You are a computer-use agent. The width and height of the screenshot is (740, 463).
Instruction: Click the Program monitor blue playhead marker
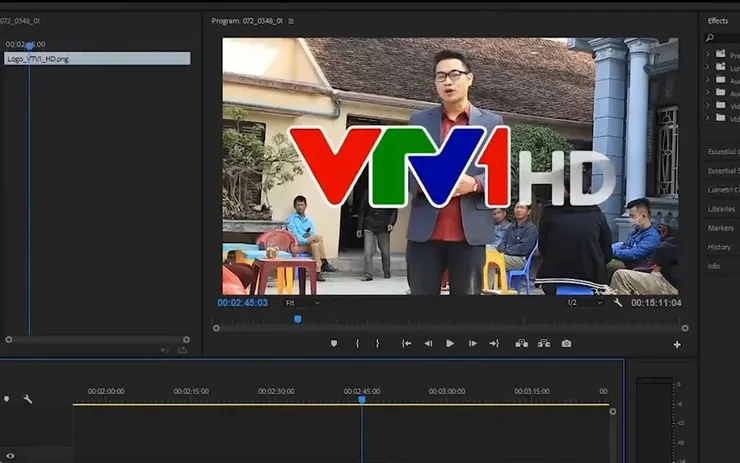[x=298, y=320]
